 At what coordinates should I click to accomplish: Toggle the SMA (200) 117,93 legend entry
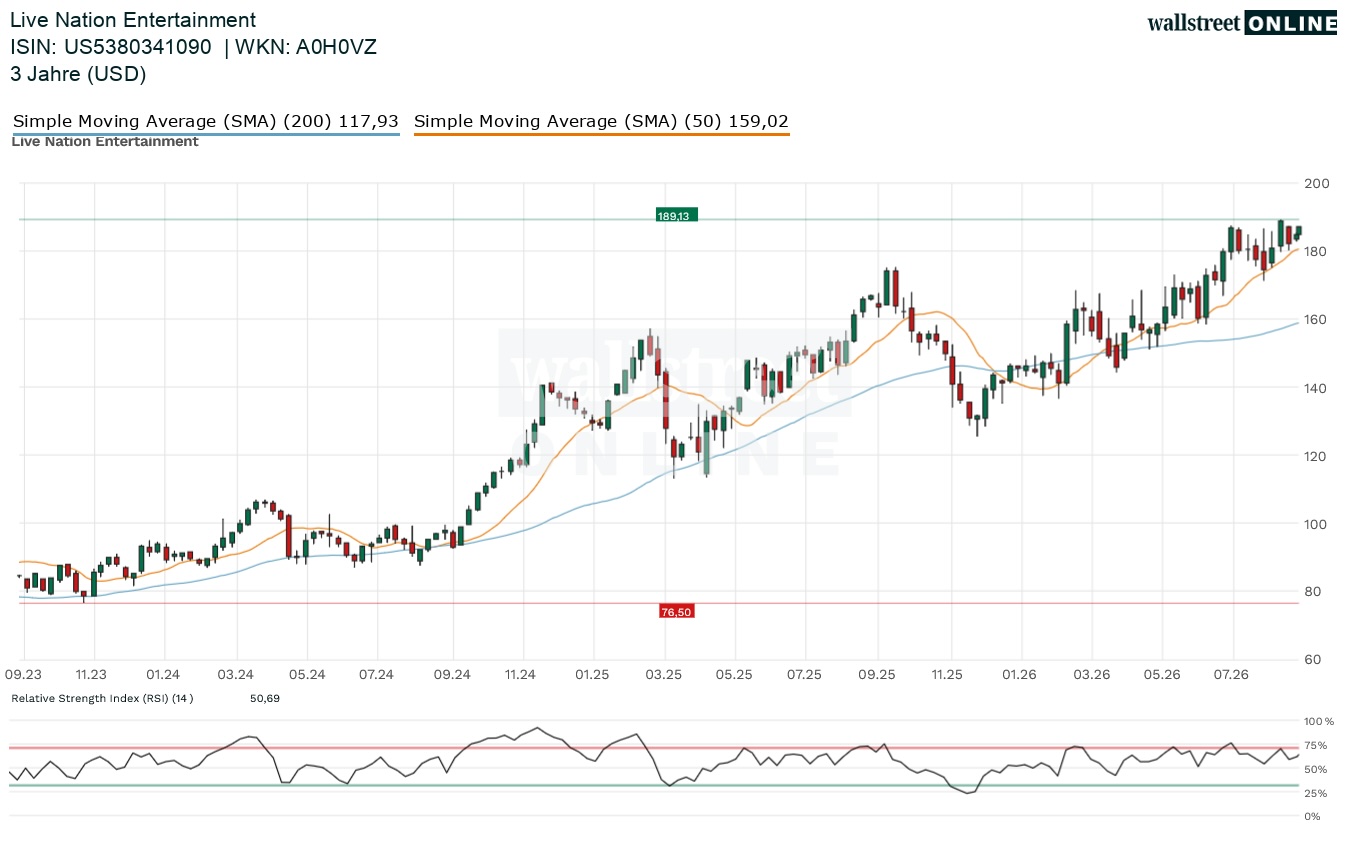(x=206, y=122)
